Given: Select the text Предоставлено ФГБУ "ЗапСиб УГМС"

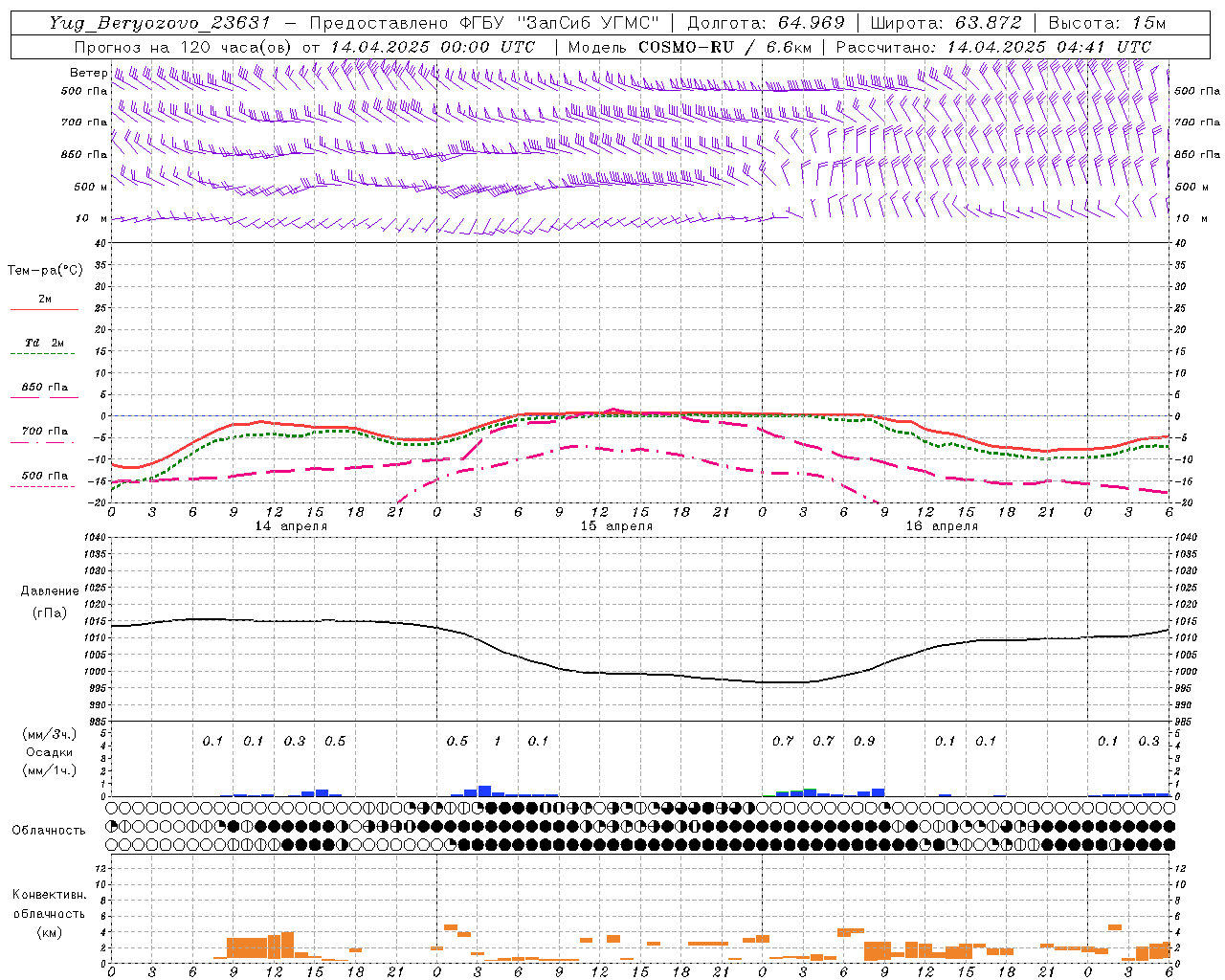Looking at the screenshot, I should [x=486, y=23].
